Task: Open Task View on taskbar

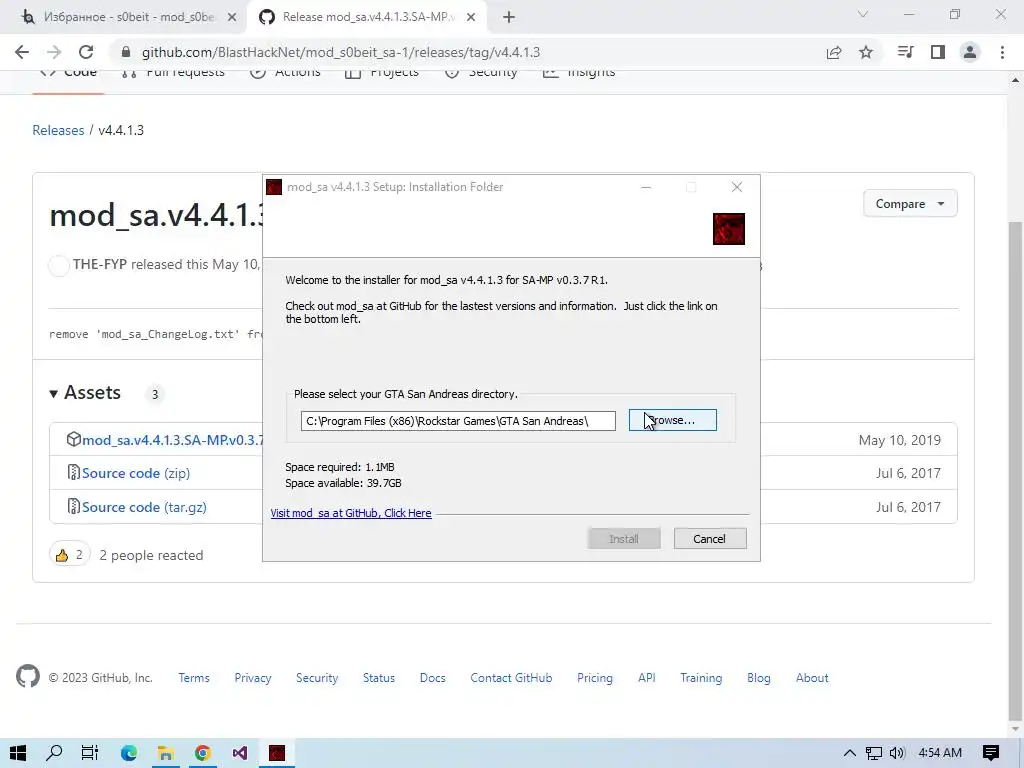Action: 90,753
